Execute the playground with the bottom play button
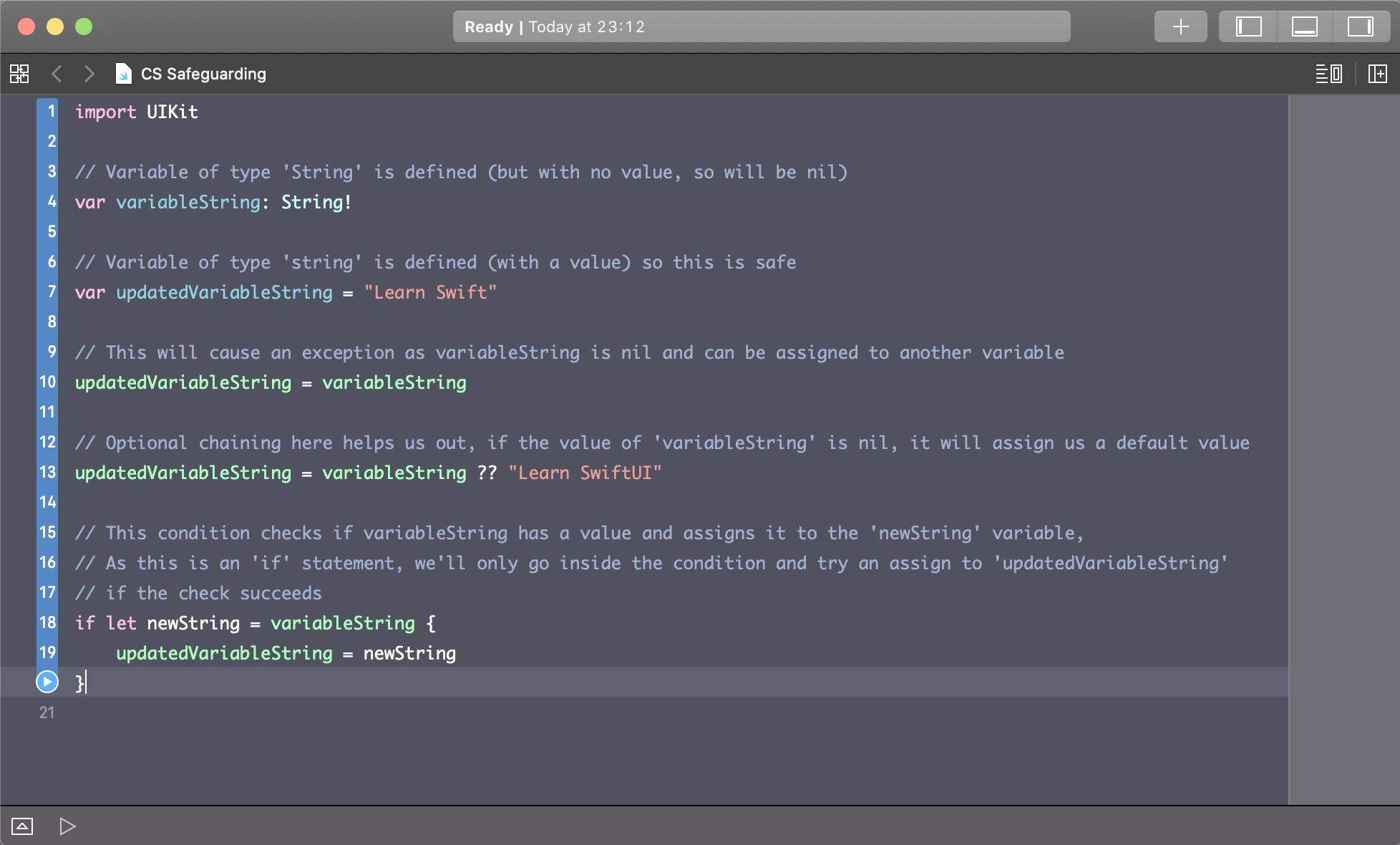1400x845 pixels. 67,826
